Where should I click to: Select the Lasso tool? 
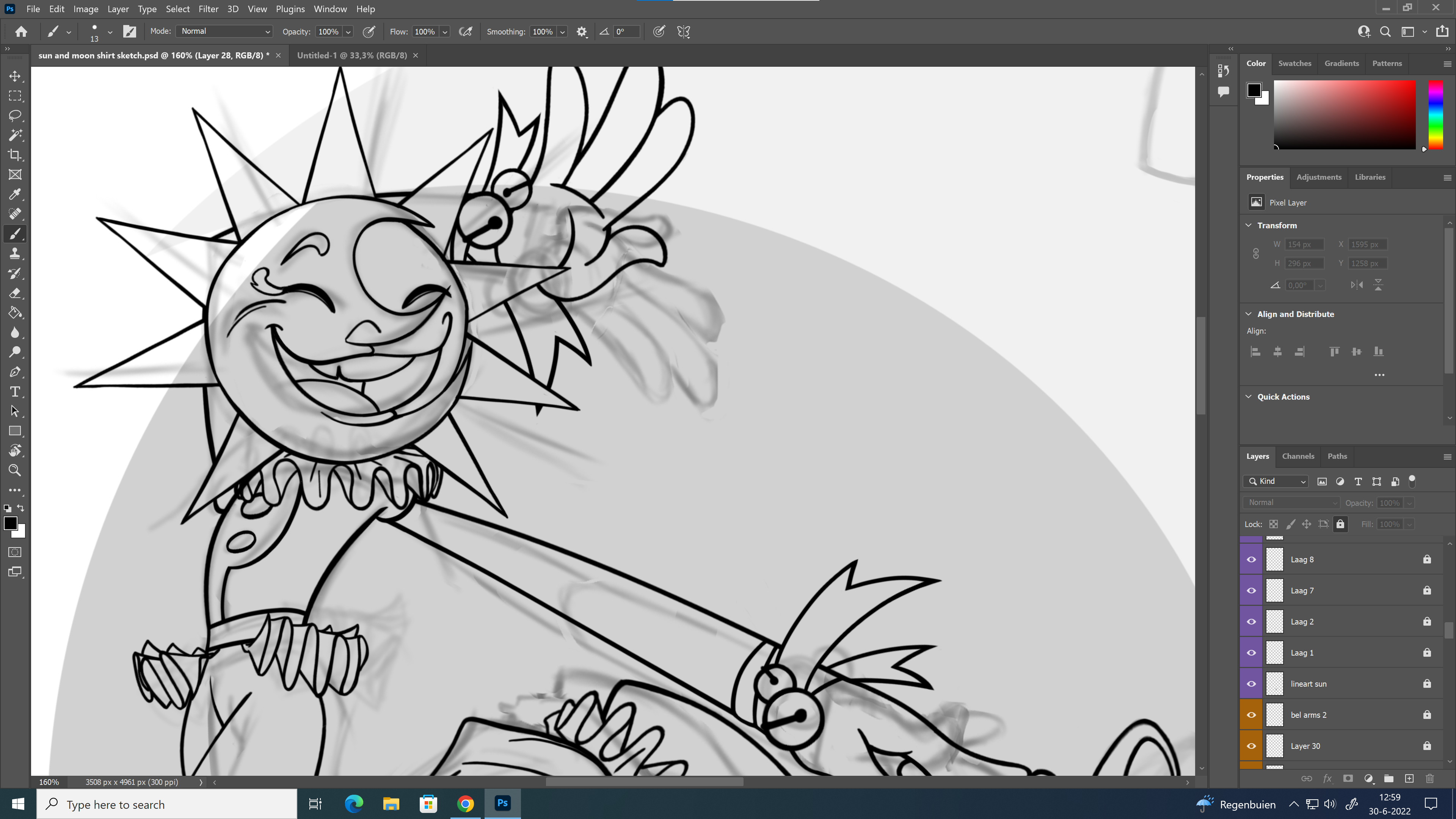[15, 115]
